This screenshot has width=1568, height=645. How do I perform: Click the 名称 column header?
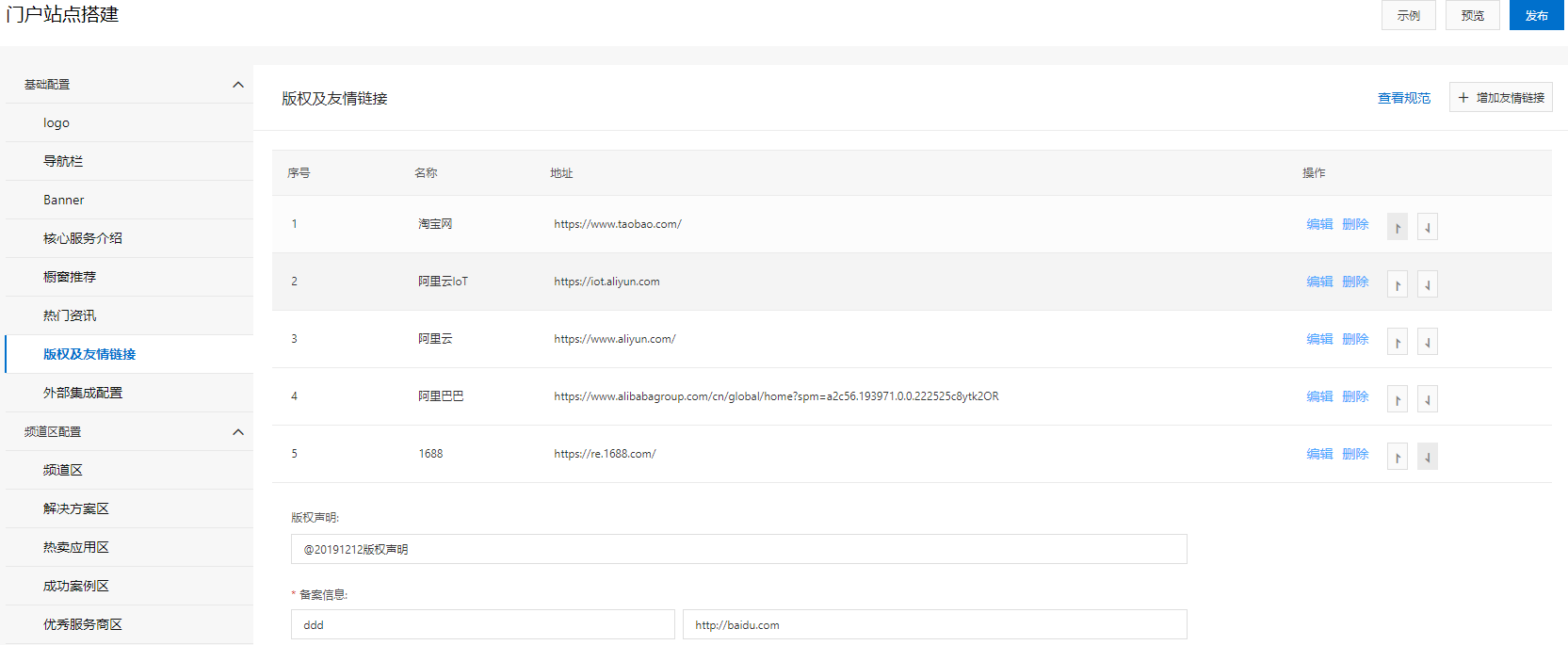426,173
